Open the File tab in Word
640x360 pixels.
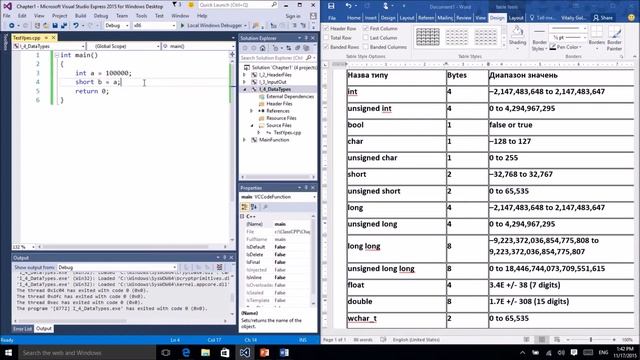tap(332, 18)
